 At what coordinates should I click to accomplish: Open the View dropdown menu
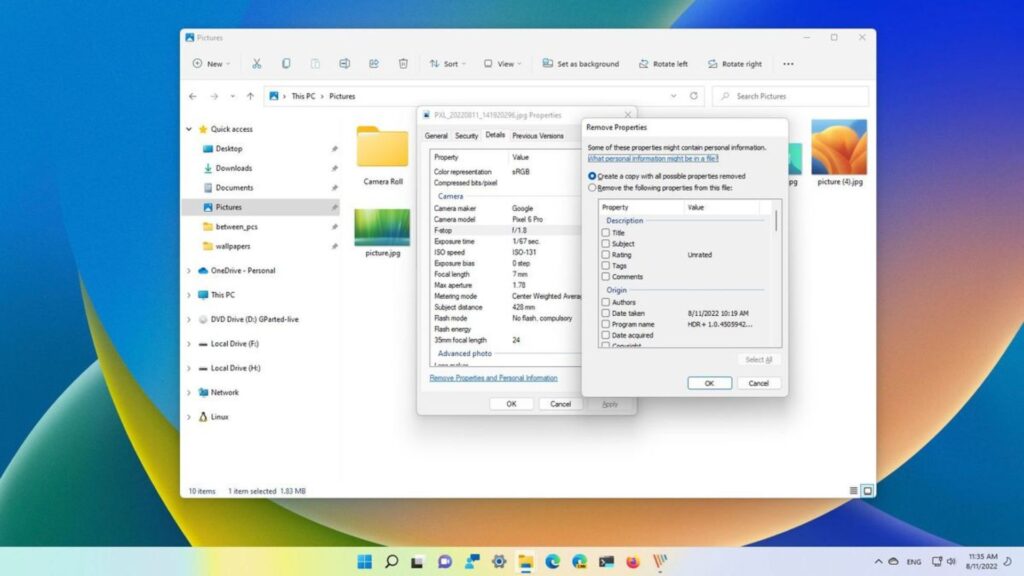[500, 64]
